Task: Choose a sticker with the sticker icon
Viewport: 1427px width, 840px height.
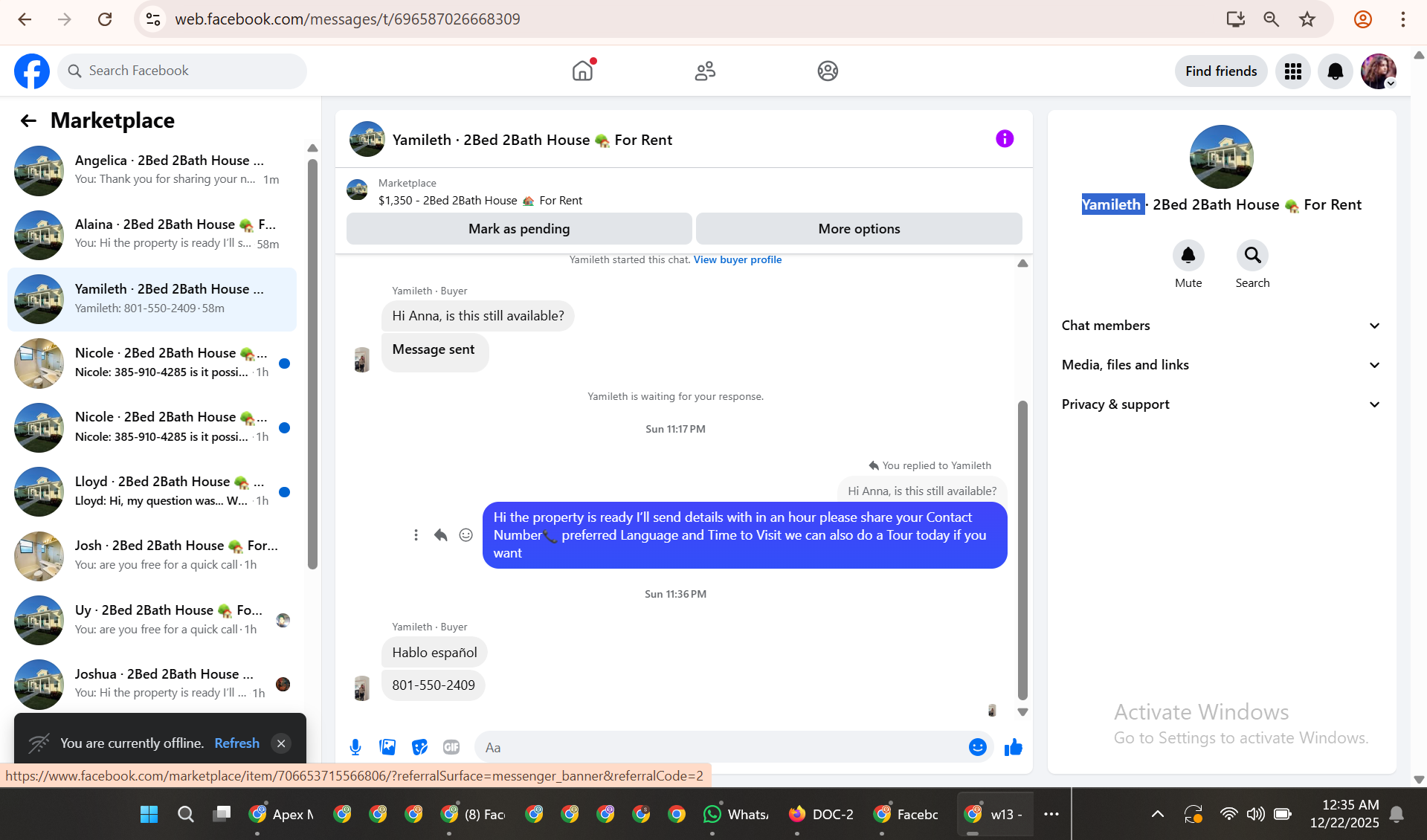Action: (420, 747)
